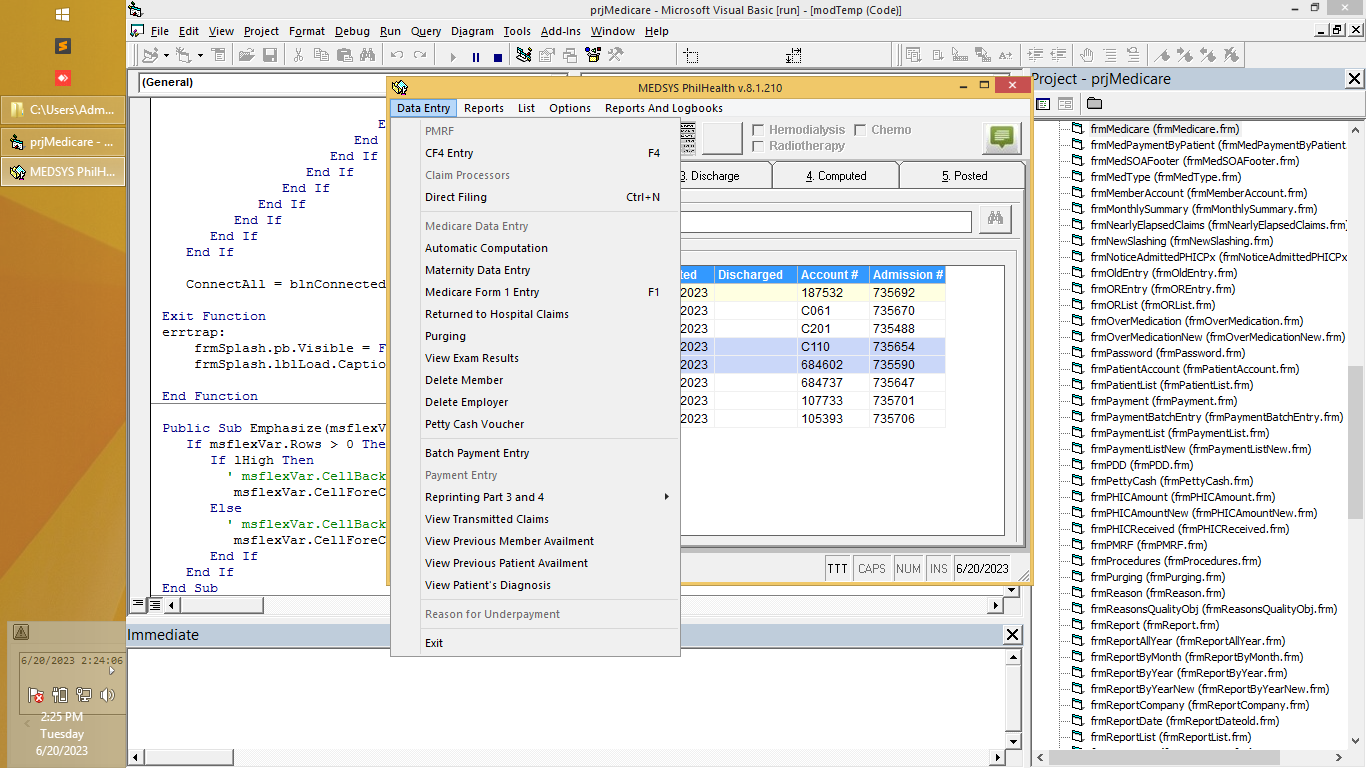The width and height of the screenshot is (1366, 768).
Task: Click the Break (pause) button in VB toolbar
Action: [475, 57]
